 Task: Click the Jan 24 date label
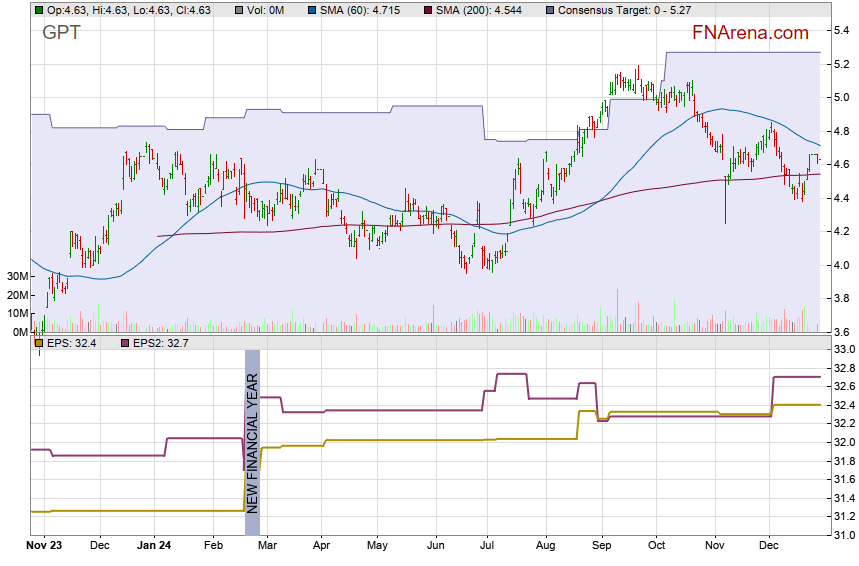click(154, 547)
